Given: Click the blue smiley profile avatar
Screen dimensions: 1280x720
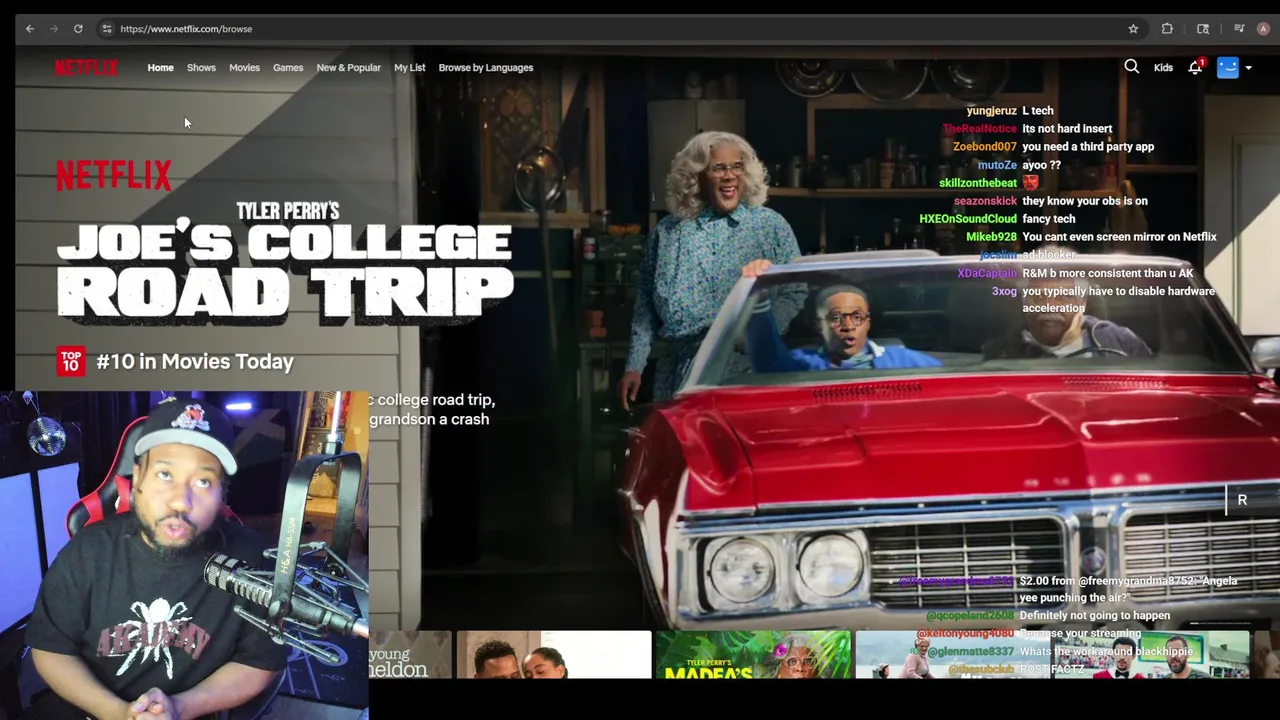Looking at the screenshot, I should click(x=1228, y=67).
